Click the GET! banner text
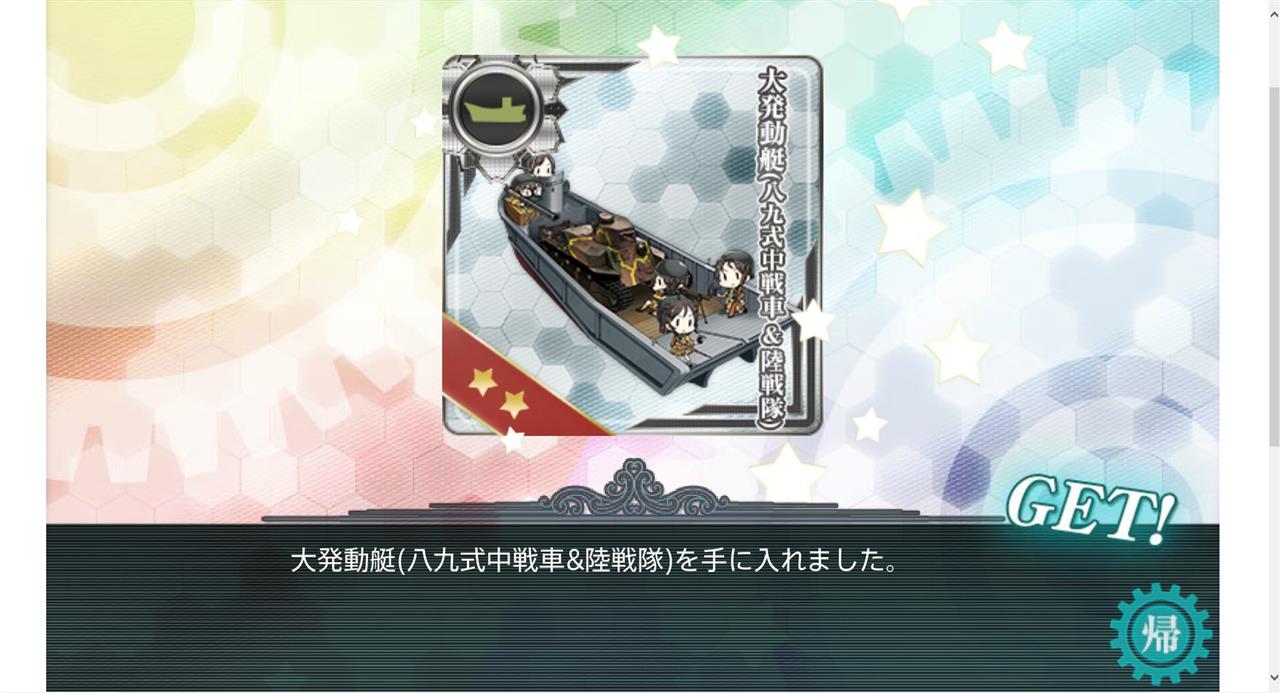Viewport: 1280px width, 693px height. pos(1090,508)
